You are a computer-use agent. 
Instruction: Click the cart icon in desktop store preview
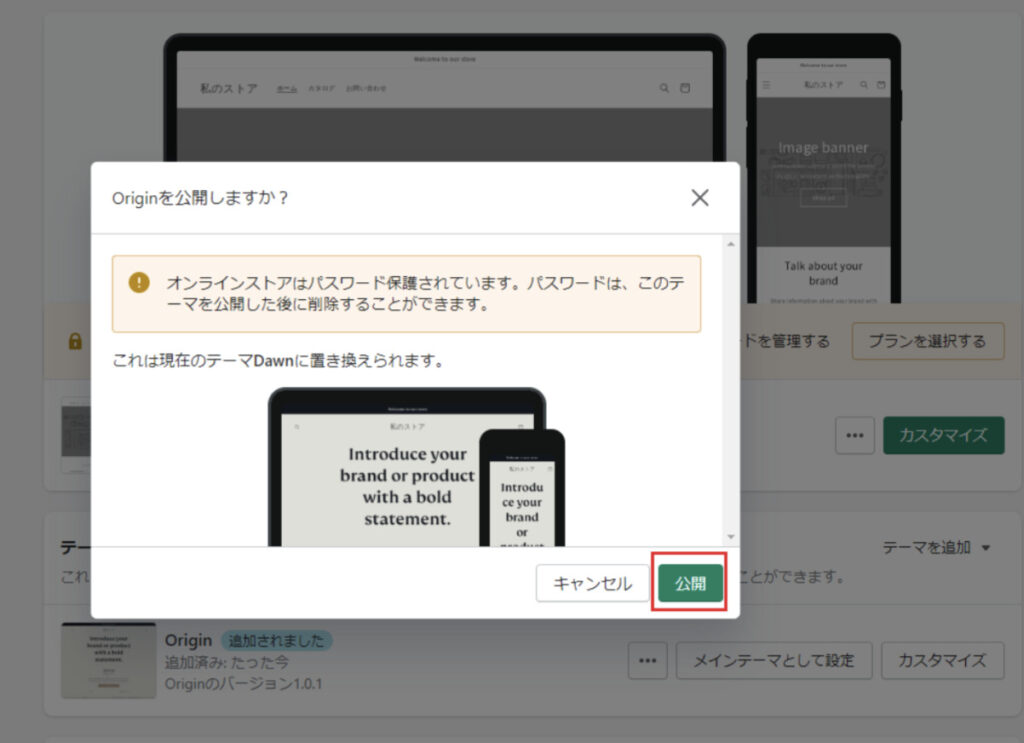click(685, 89)
